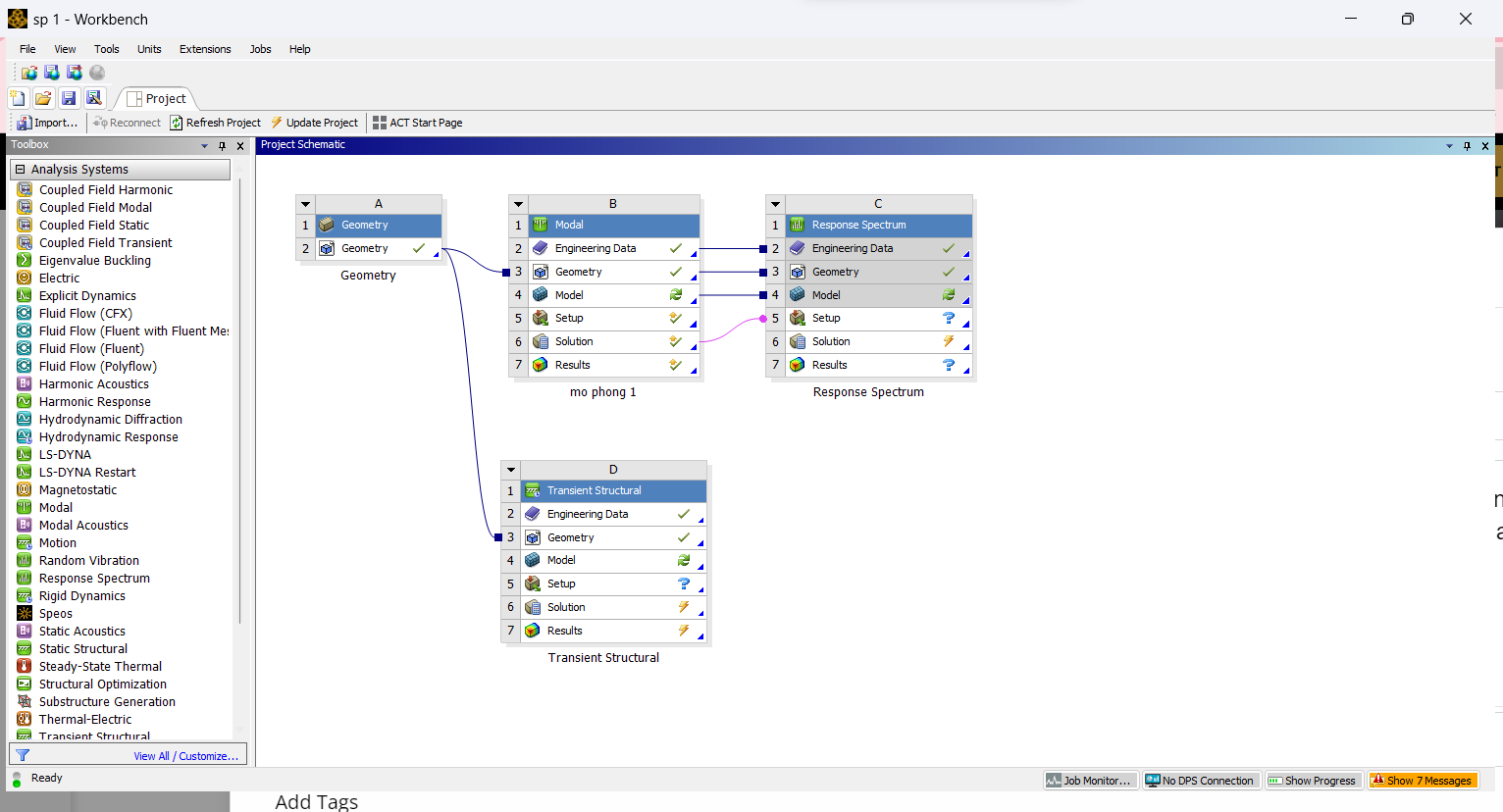The width and height of the screenshot is (1503, 812).
Task: Click Show 7 Messages button
Action: (1423, 781)
